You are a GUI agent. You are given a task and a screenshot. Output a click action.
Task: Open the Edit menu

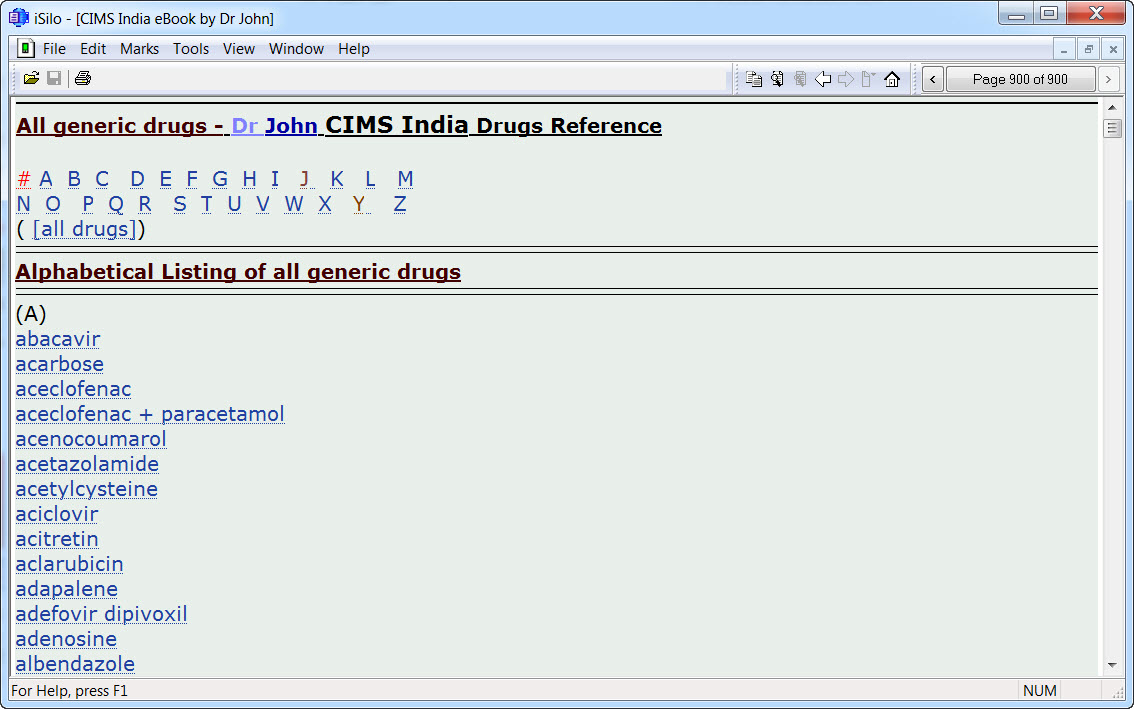[x=93, y=48]
